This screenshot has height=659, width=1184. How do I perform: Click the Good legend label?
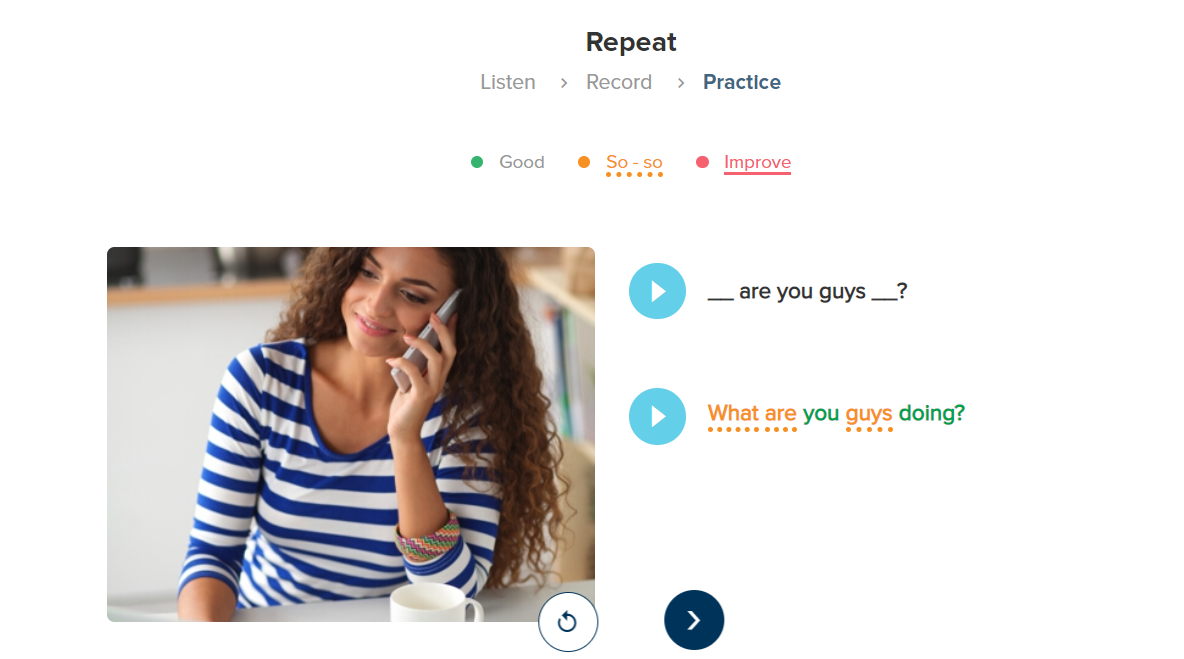522,162
